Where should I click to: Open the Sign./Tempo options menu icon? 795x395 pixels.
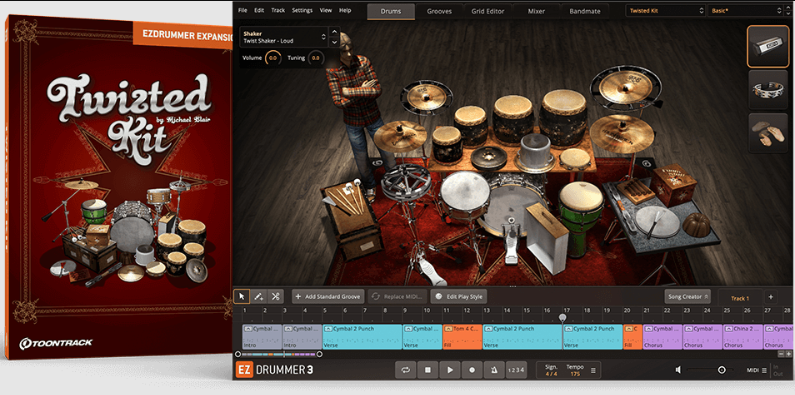[x=593, y=371]
